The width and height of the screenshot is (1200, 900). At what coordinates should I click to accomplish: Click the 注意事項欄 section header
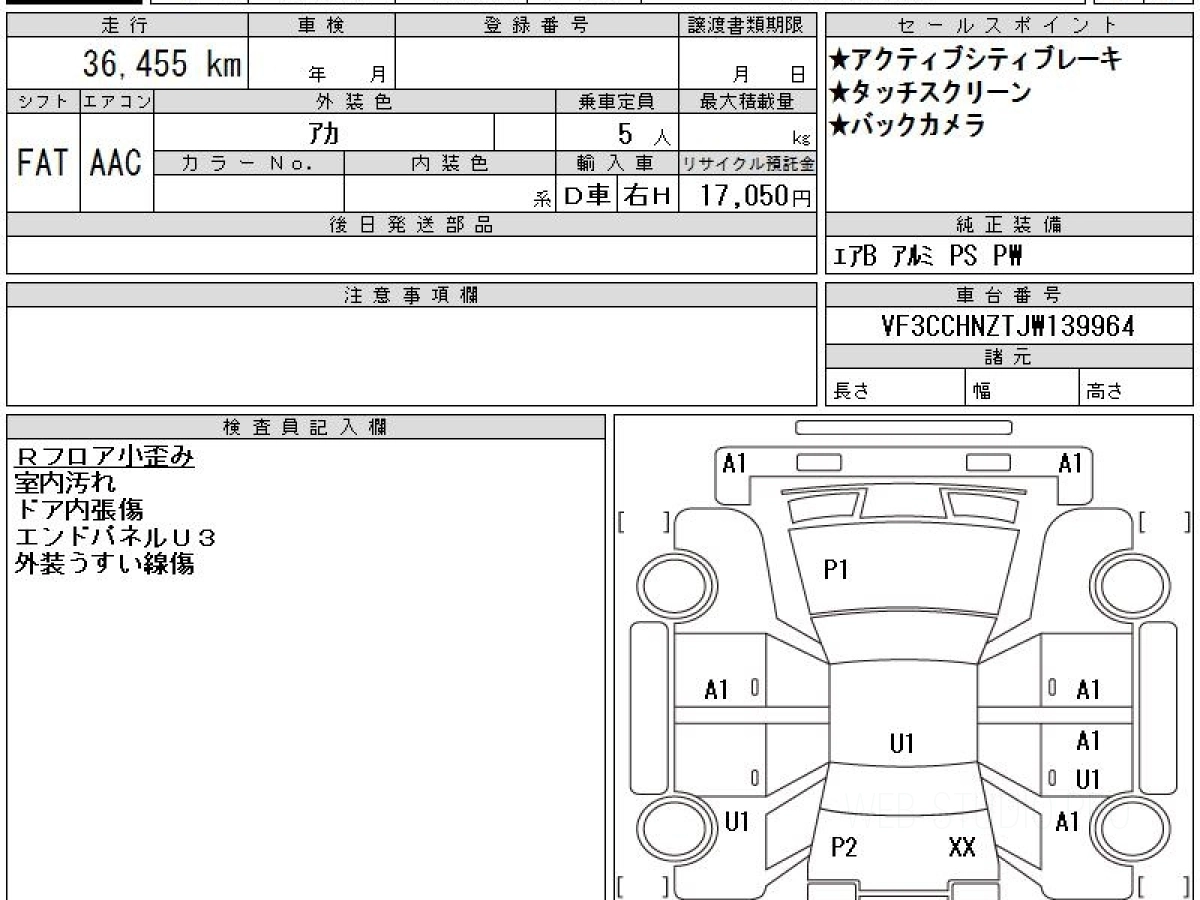pos(411,295)
